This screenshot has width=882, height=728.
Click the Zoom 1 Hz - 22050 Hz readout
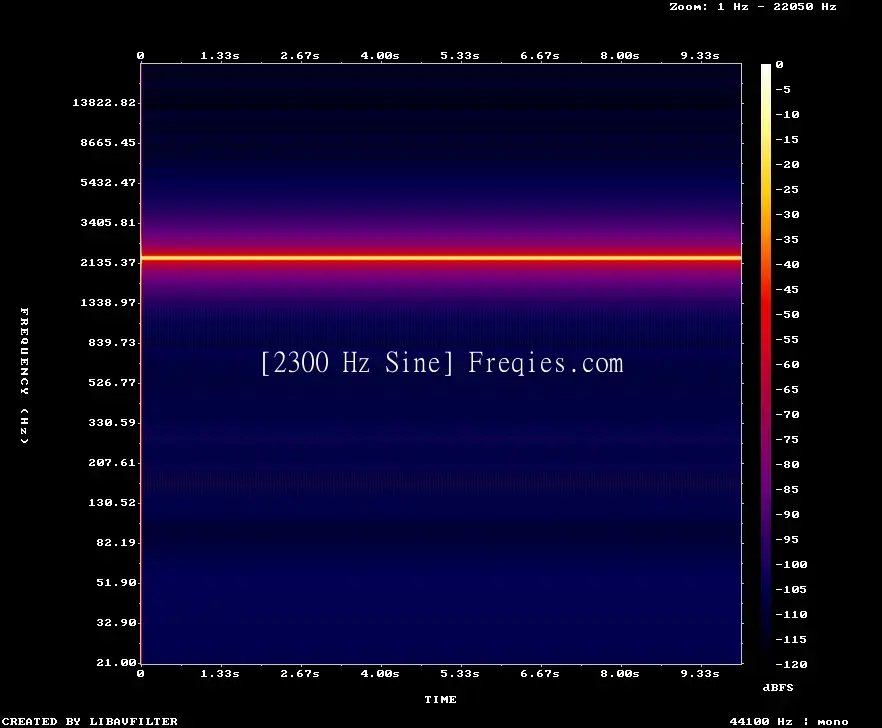pyautogui.click(x=753, y=7)
